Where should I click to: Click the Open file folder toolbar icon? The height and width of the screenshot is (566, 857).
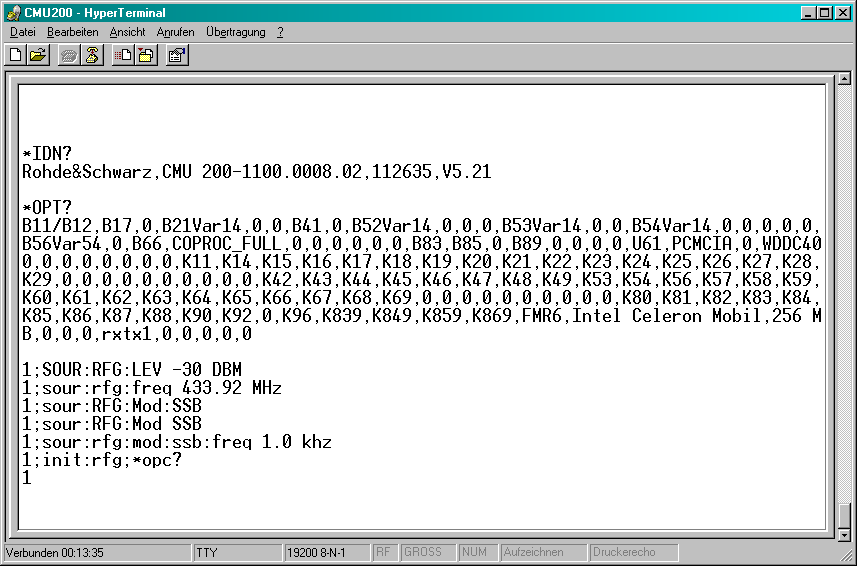pyautogui.click(x=38, y=55)
